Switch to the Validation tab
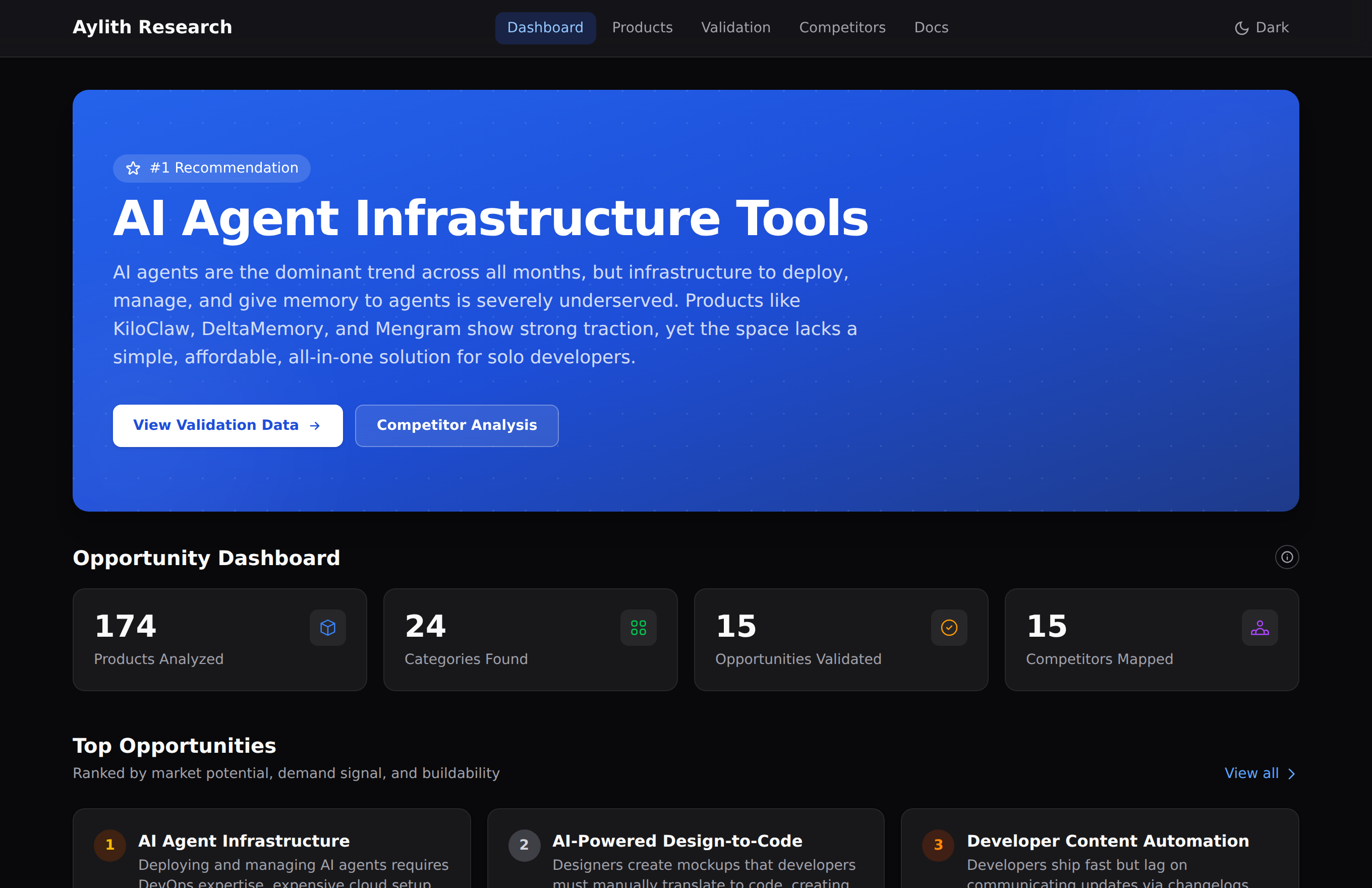 point(735,28)
